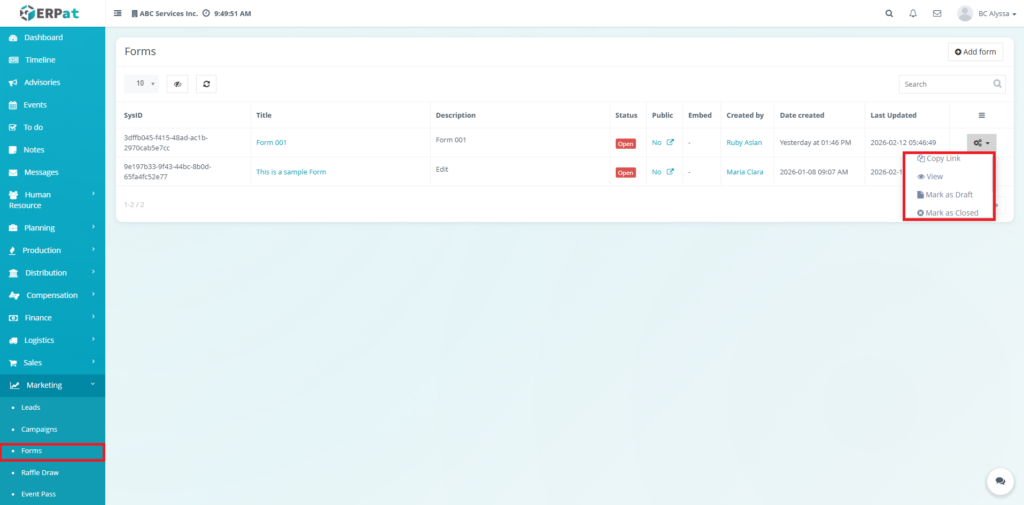Open the 'This is a sample Form' link
Viewport: 1024px width, 505px height.
[x=291, y=172]
